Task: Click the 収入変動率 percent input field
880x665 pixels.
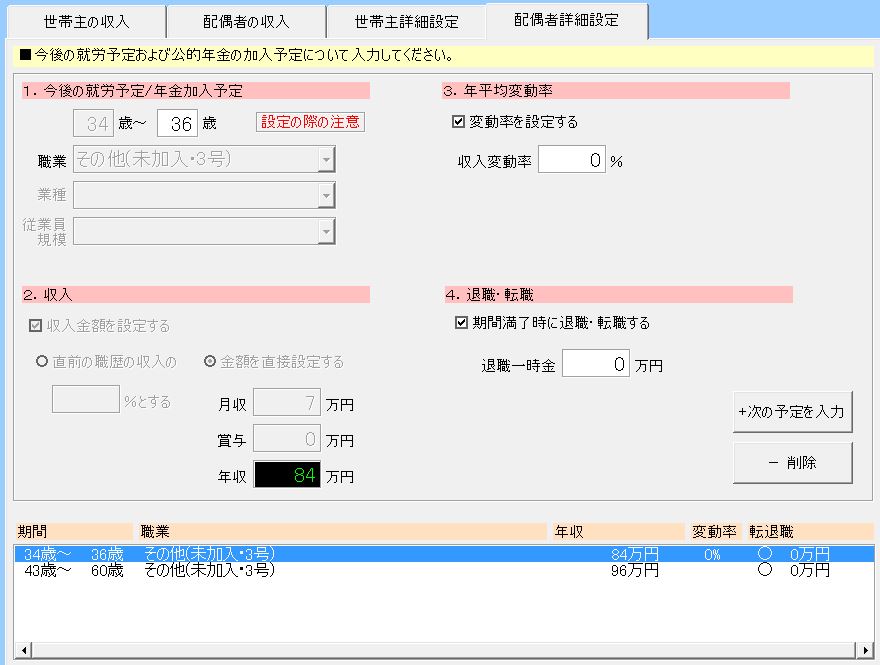Action: (571, 160)
